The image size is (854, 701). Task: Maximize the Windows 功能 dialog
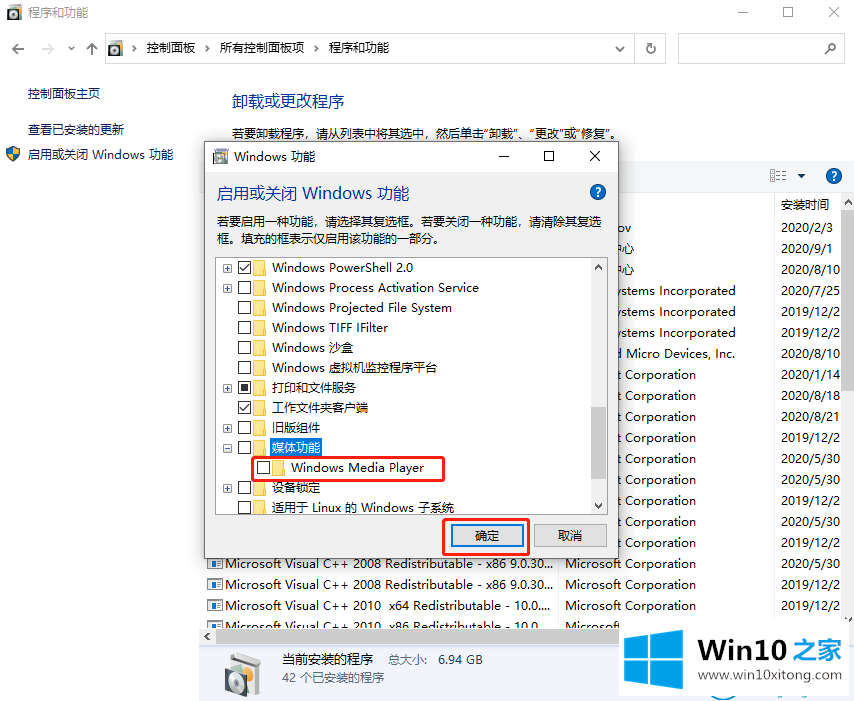[549, 156]
